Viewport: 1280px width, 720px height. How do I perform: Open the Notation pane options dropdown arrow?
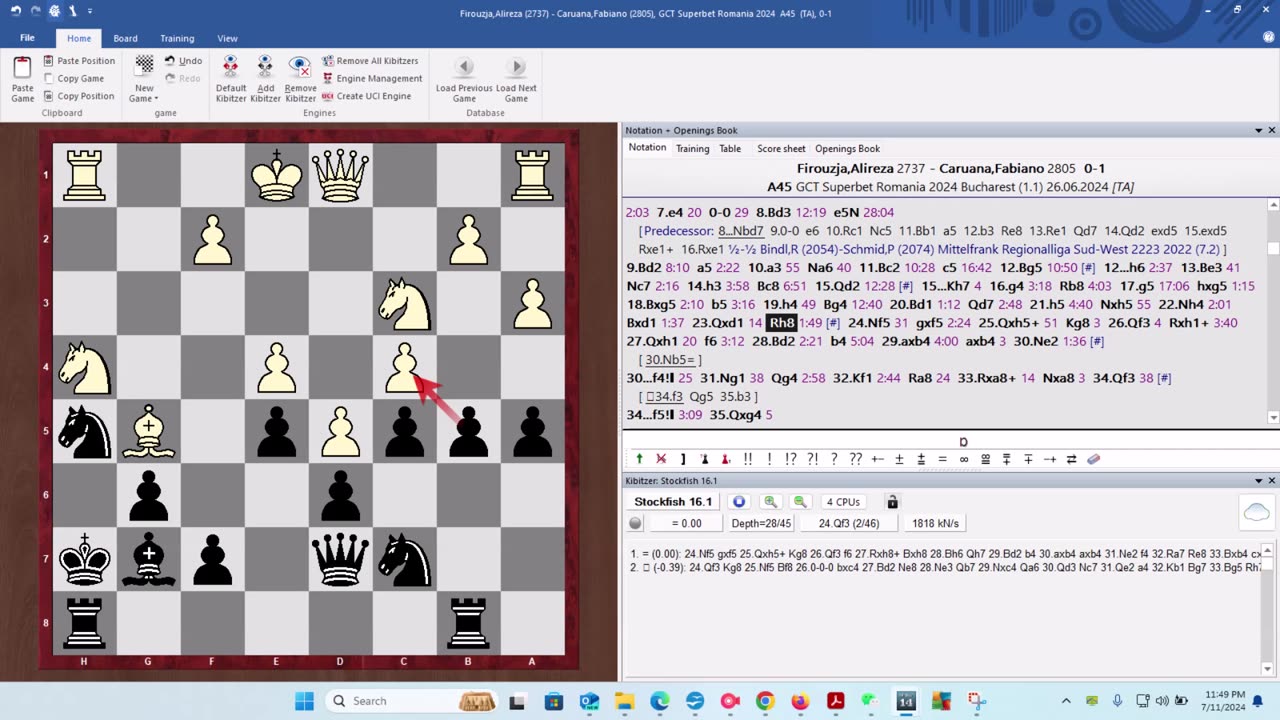click(x=1258, y=130)
